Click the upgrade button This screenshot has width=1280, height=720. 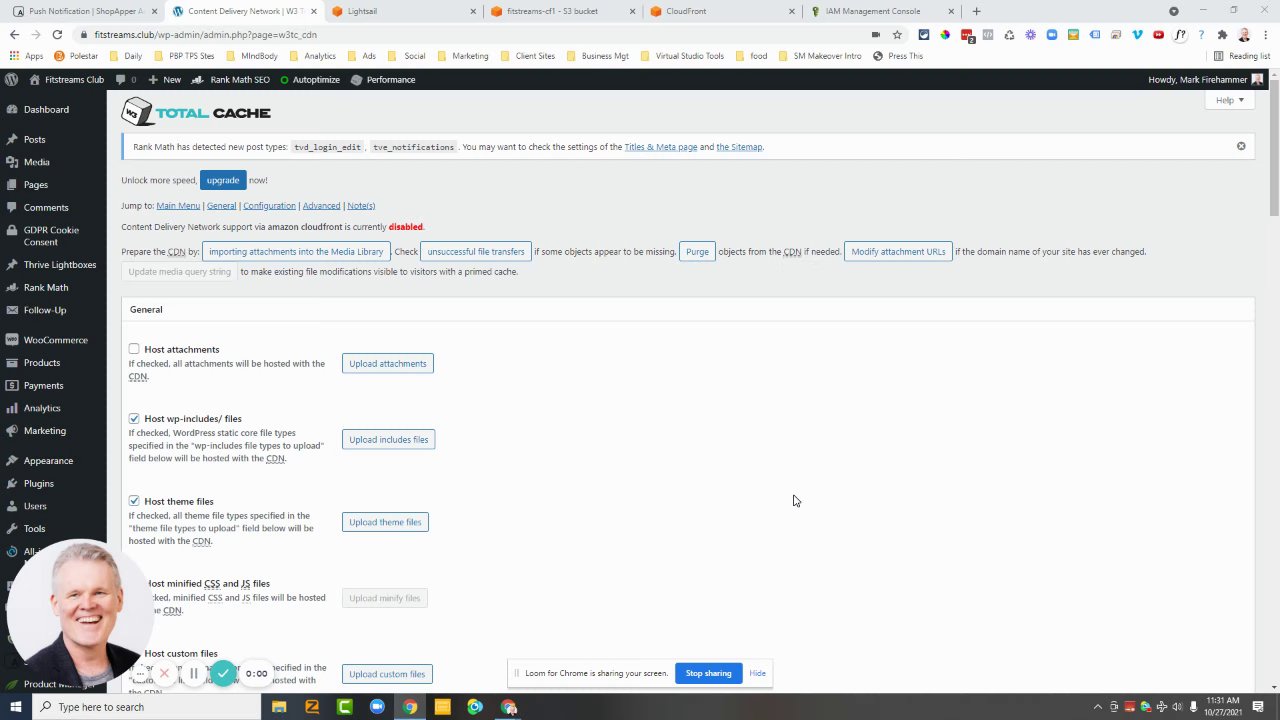(223, 180)
